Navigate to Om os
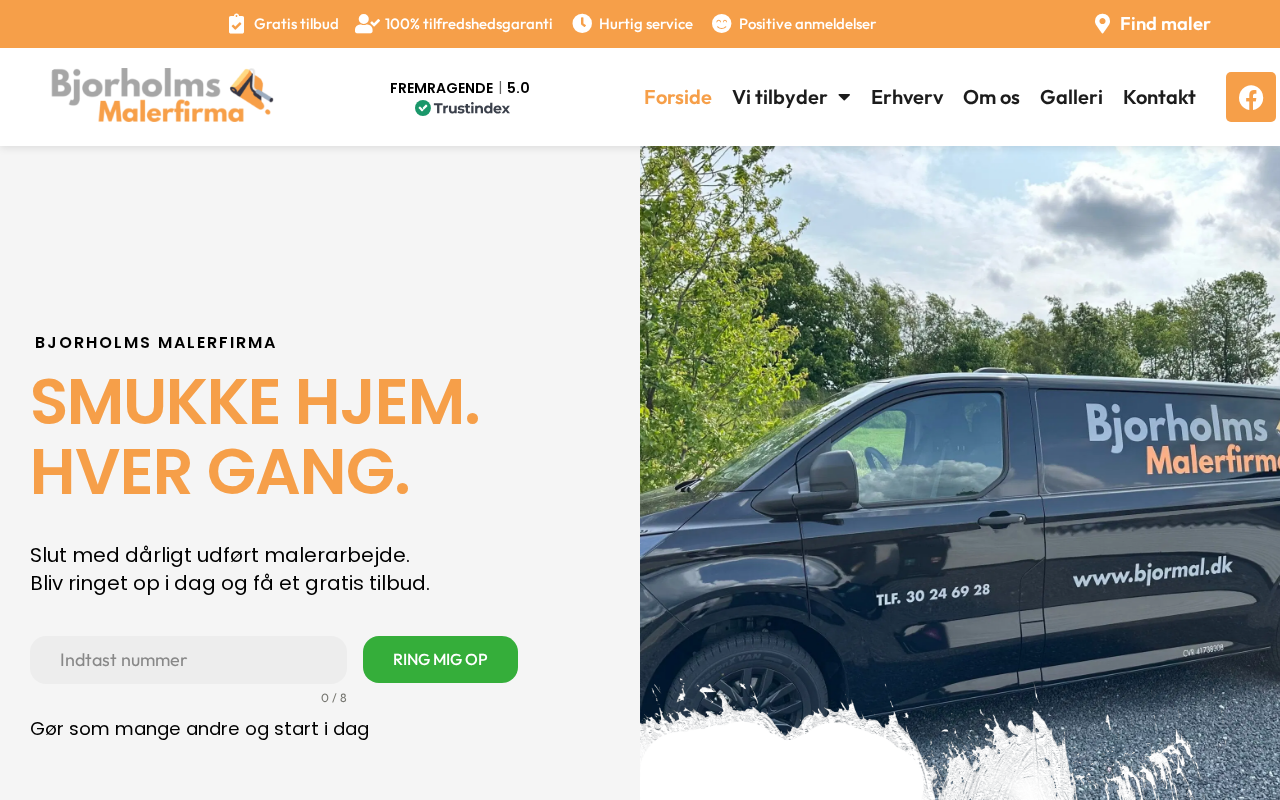1280x800 pixels. pyautogui.click(x=991, y=97)
